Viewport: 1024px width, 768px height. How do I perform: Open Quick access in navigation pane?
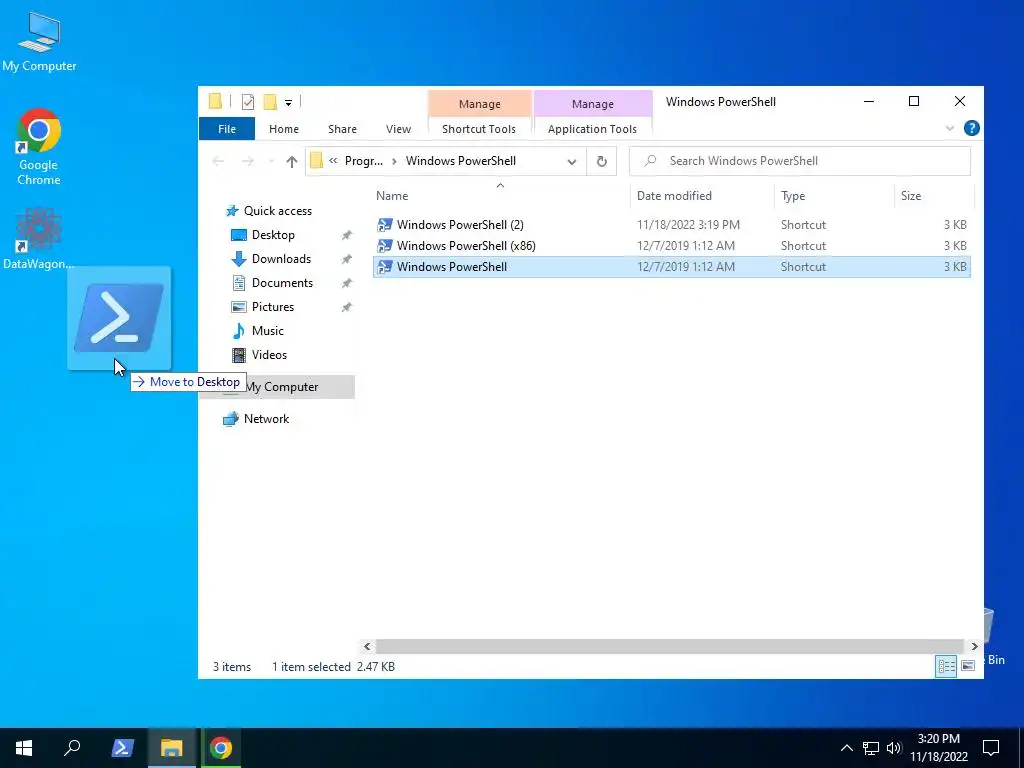pos(278,211)
